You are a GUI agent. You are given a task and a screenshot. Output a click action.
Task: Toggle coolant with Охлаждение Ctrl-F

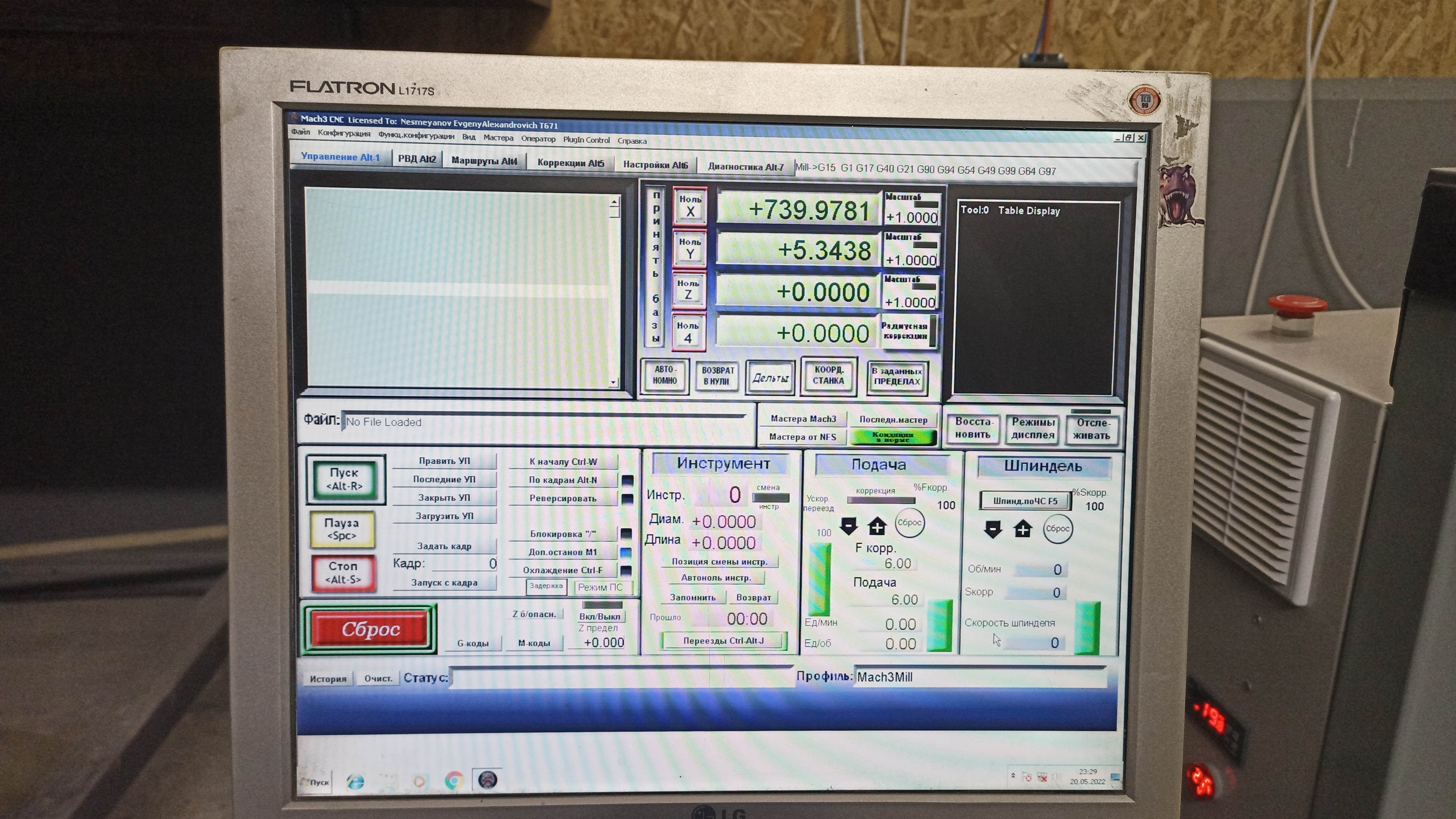point(562,570)
